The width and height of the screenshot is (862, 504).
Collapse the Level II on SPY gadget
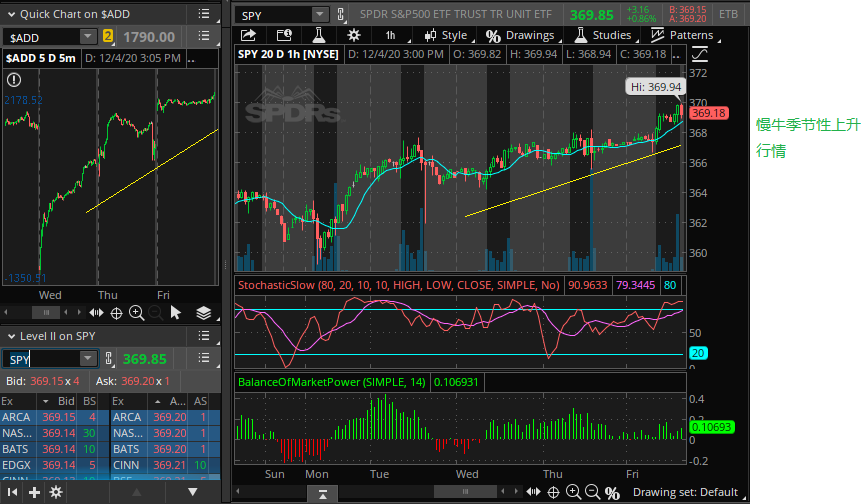(11, 336)
